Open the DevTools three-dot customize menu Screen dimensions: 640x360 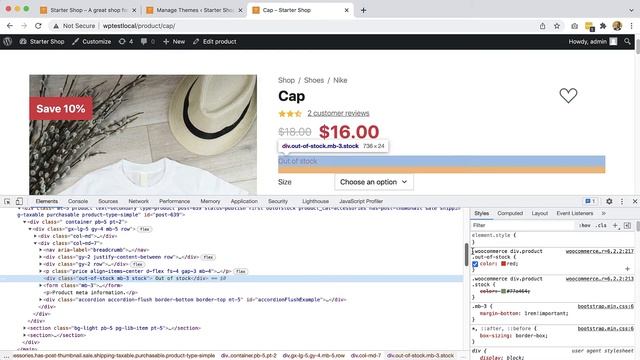622,201
